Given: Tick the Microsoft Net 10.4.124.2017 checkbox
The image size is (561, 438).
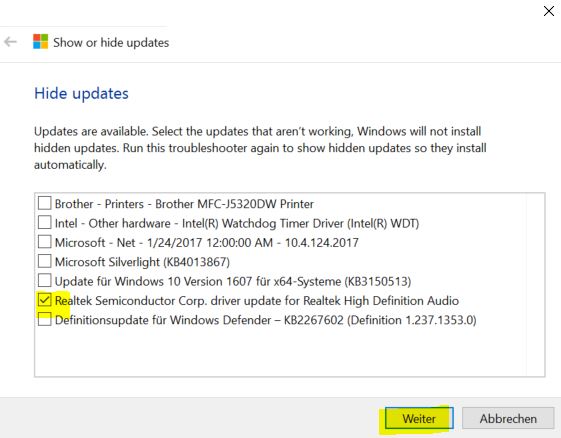Looking at the screenshot, I should pos(44,242).
